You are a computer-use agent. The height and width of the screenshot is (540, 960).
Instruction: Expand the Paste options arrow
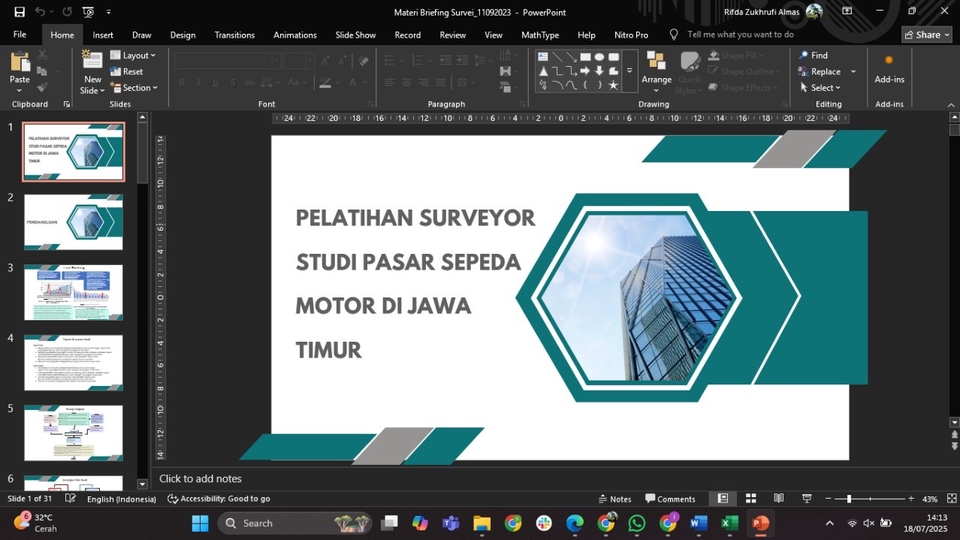pyautogui.click(x=20, y=91)
